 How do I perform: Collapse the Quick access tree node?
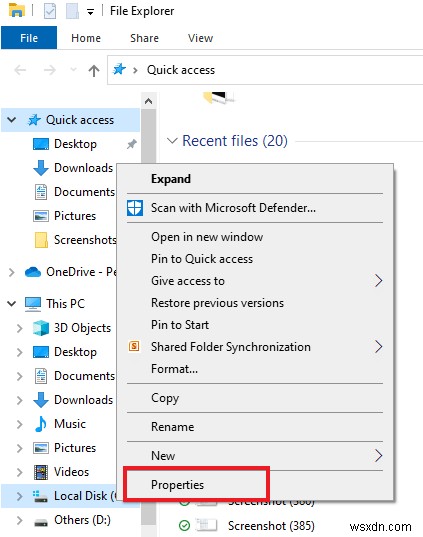coord(12,120)
